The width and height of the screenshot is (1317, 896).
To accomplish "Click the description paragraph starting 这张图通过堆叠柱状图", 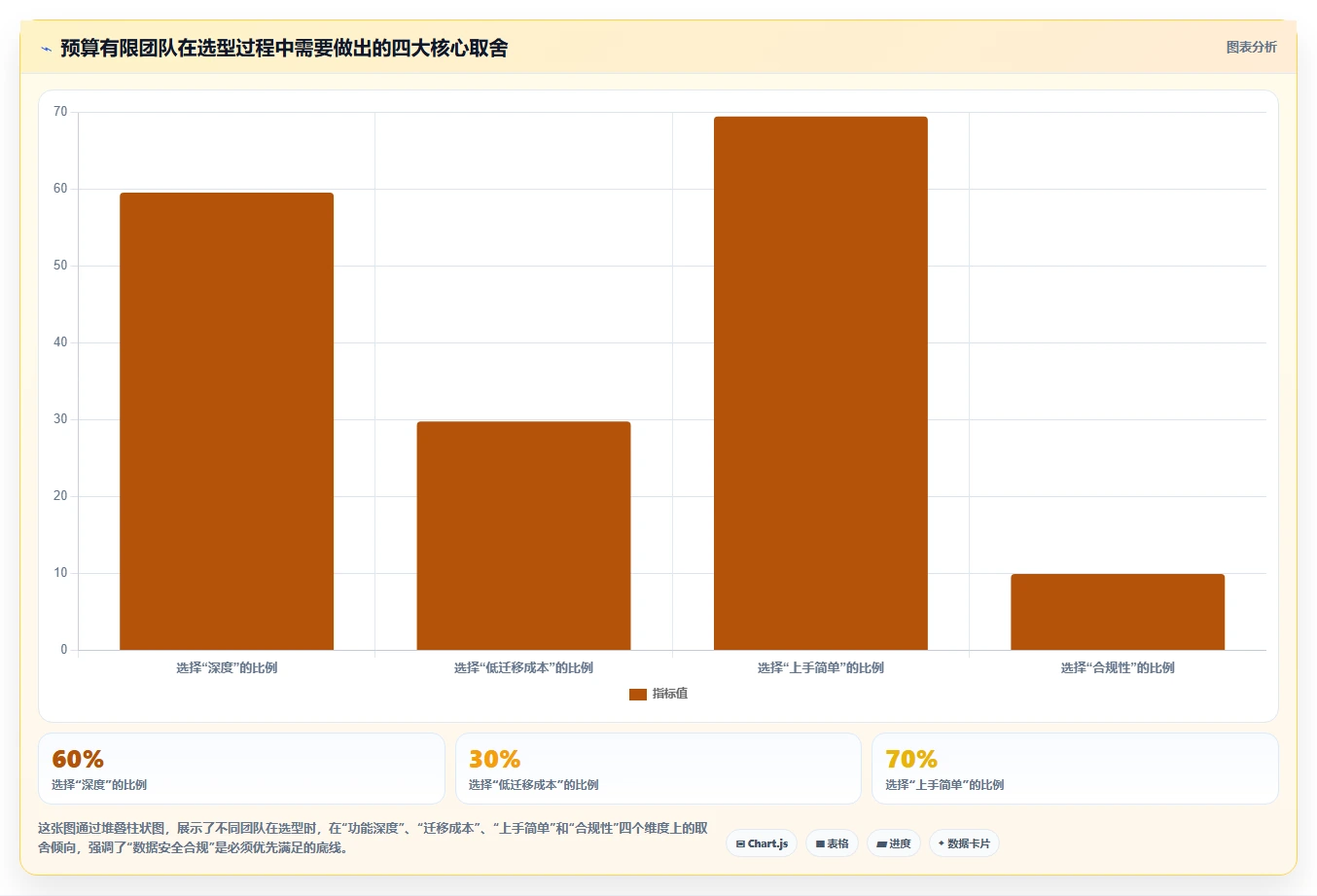I will (x=373, y=838).
